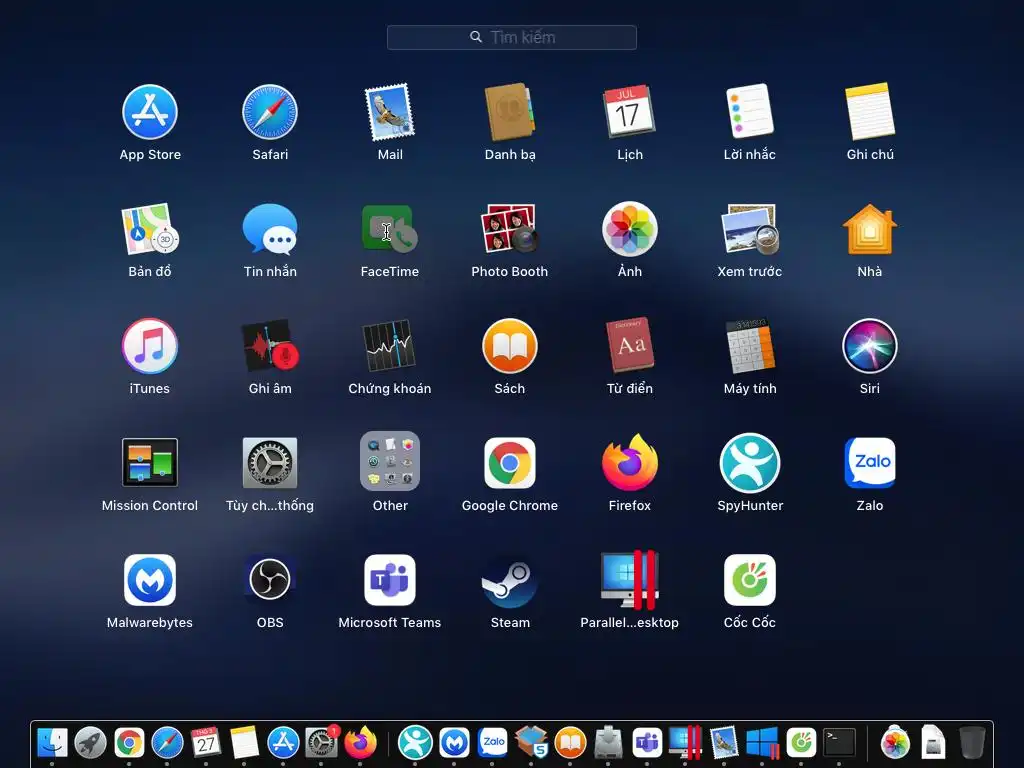Launch Ghi âm voice recorder app
This screenshot has width=1024, height=768.
pos(270,346)
